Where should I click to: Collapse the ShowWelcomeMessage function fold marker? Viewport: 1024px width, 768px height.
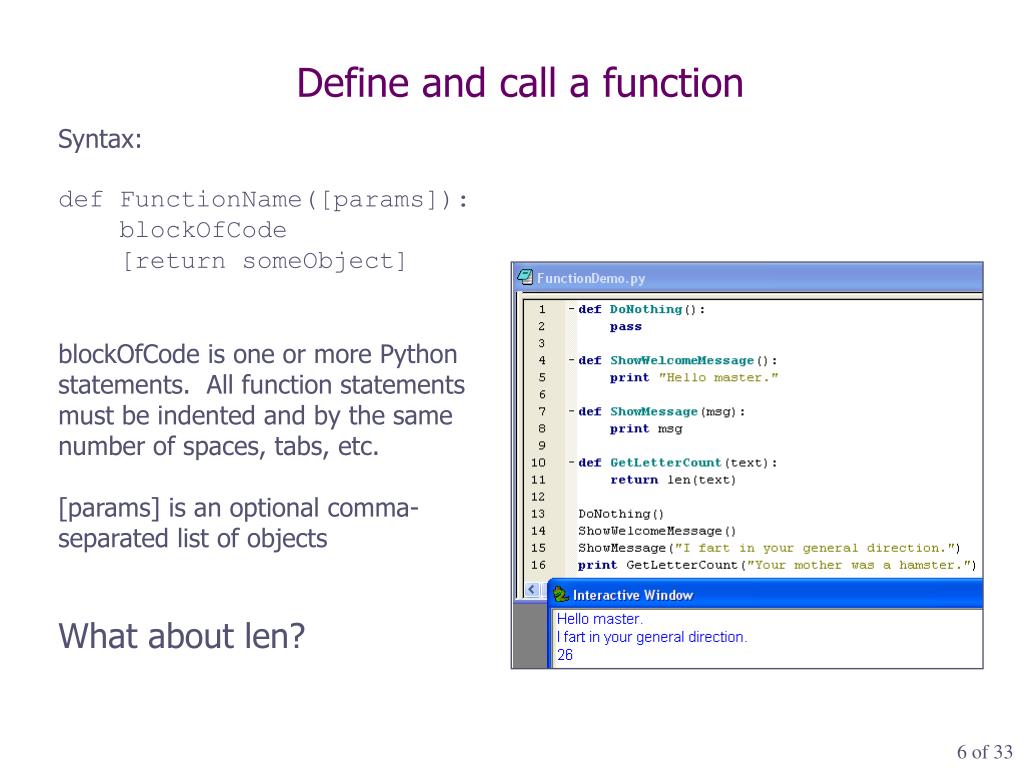[x=571, y=360]
